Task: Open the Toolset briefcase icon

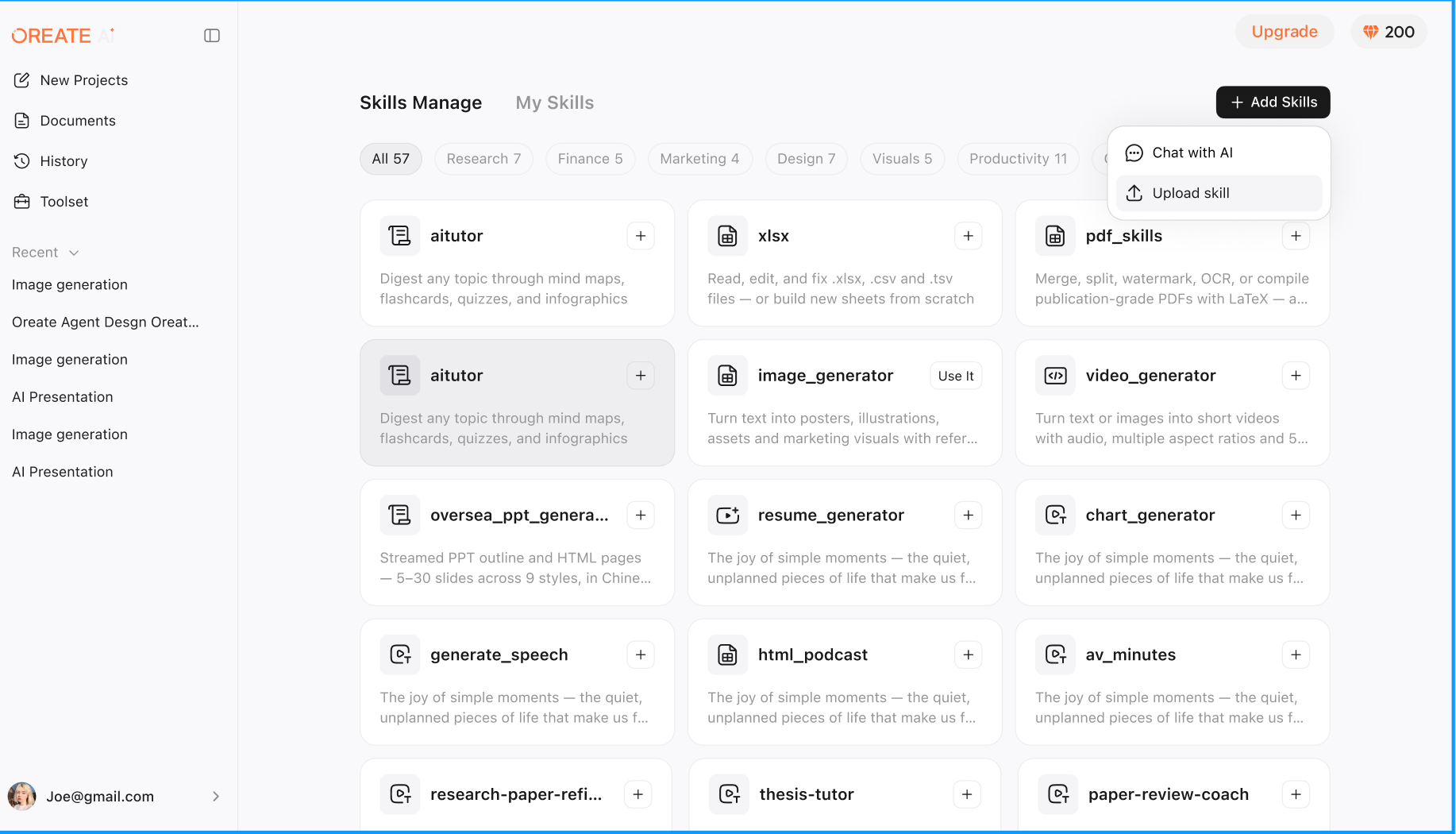Action: [x=22, y=202]
